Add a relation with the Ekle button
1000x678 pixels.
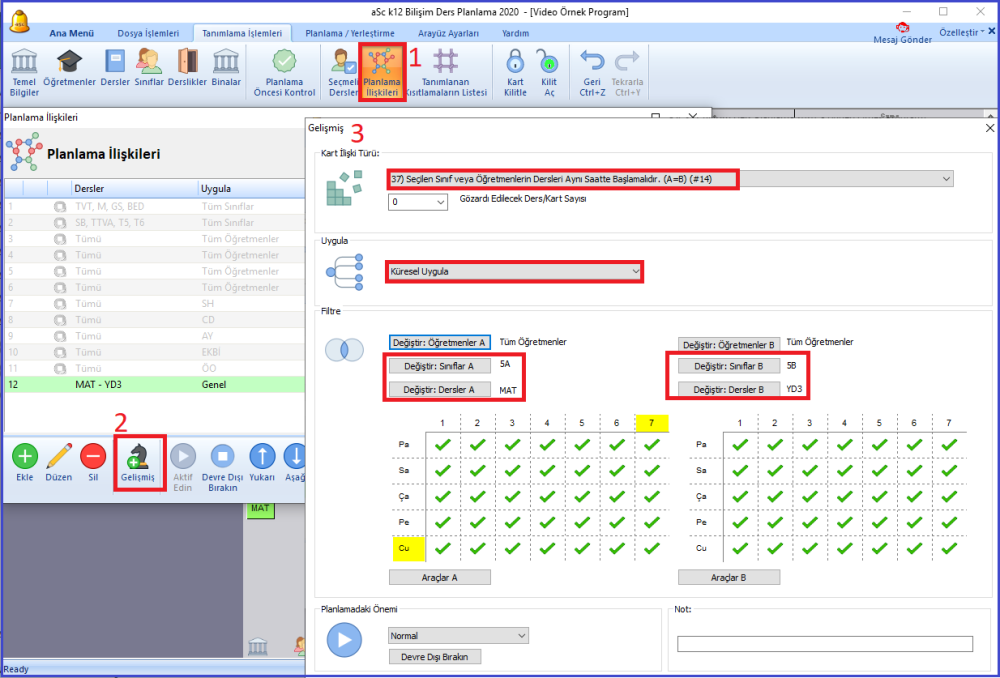pos(25,462)
